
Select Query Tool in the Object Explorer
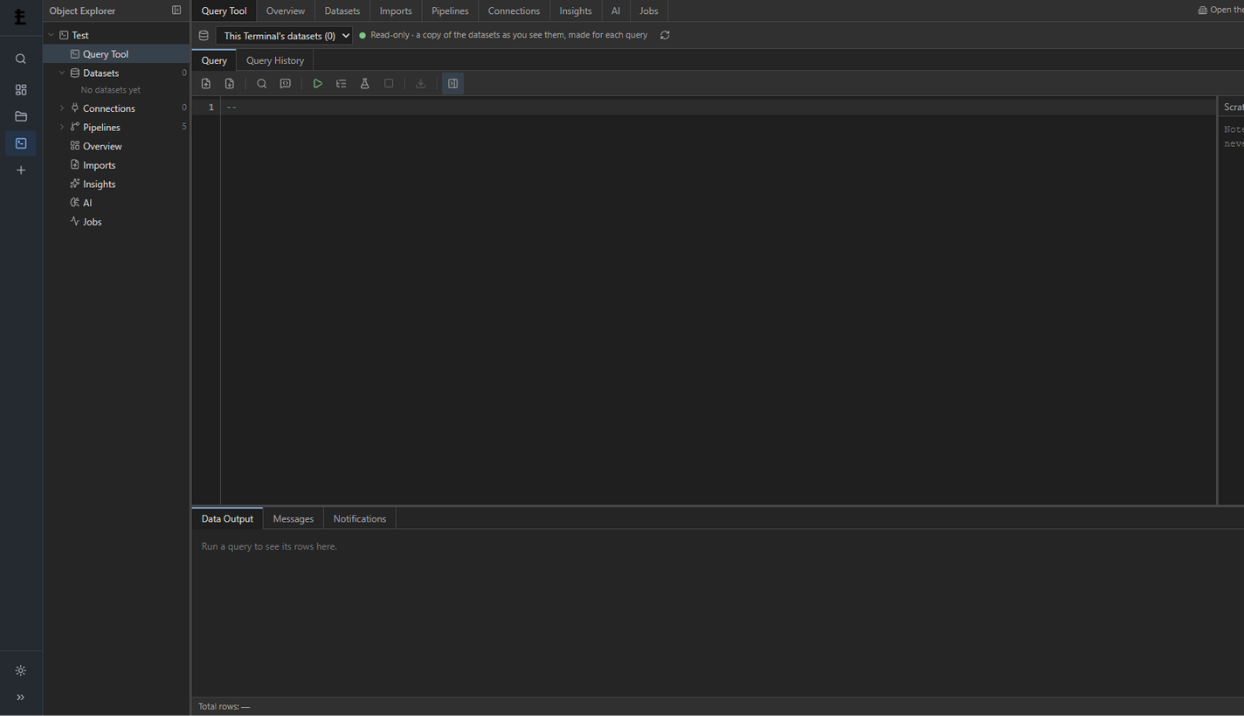(116, 54)
